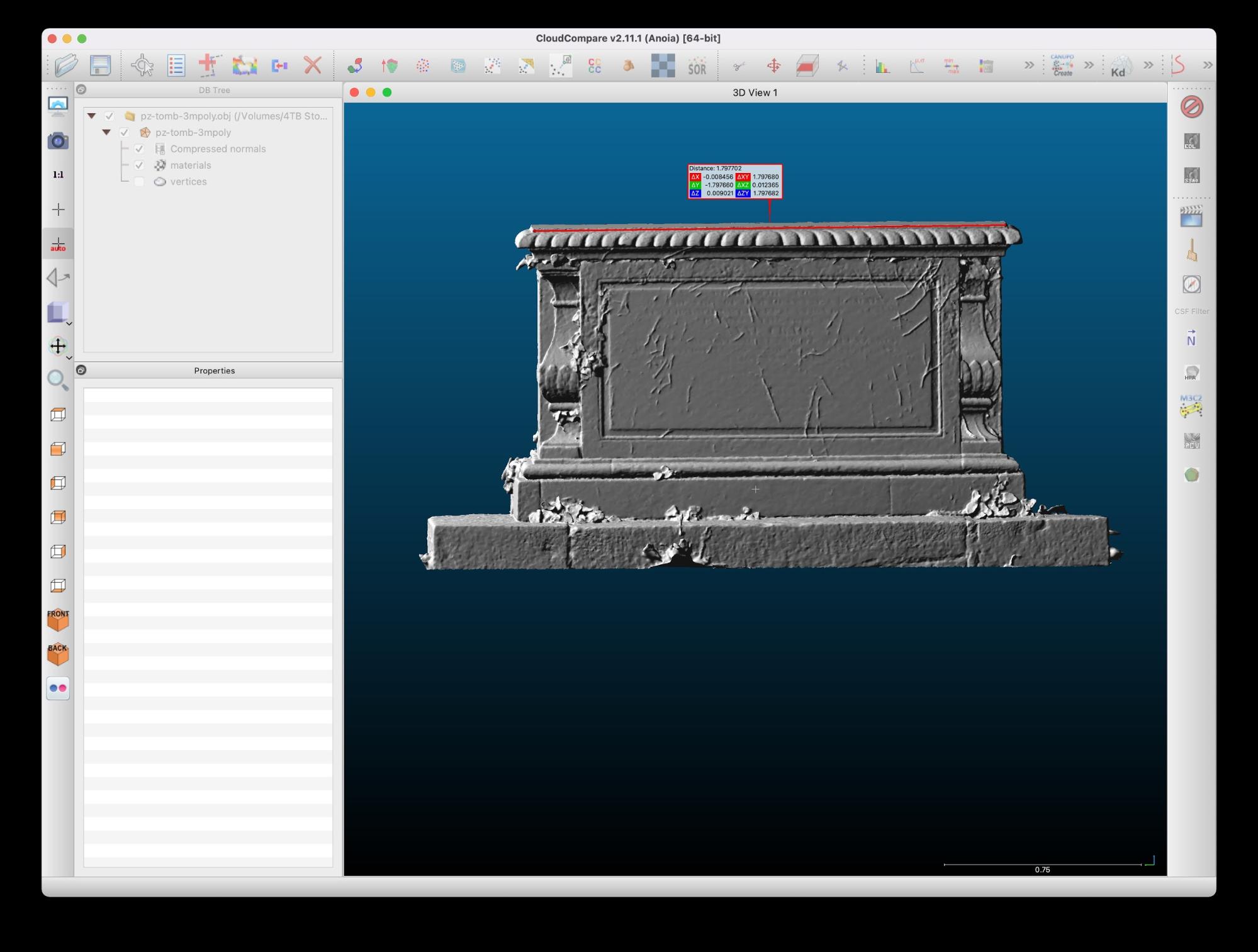1258x952 pixels.
Task: Collapse the pz-tomb-3mpoly mesh node
Action: (x=106, y=133)
